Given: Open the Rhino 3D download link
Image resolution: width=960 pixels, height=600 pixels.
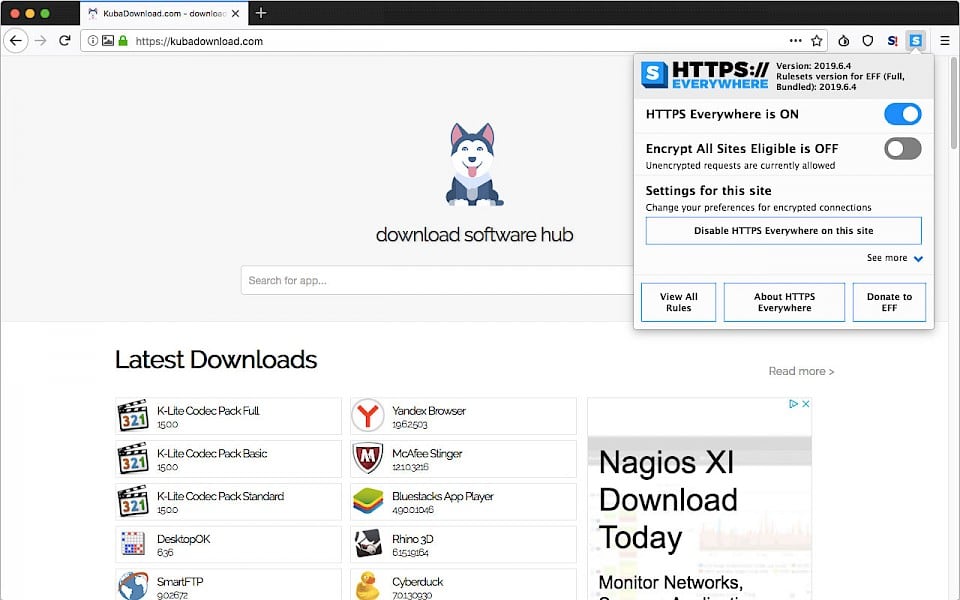Looking at the screenshot, I should pyautogui.click(x=413, y=539).
